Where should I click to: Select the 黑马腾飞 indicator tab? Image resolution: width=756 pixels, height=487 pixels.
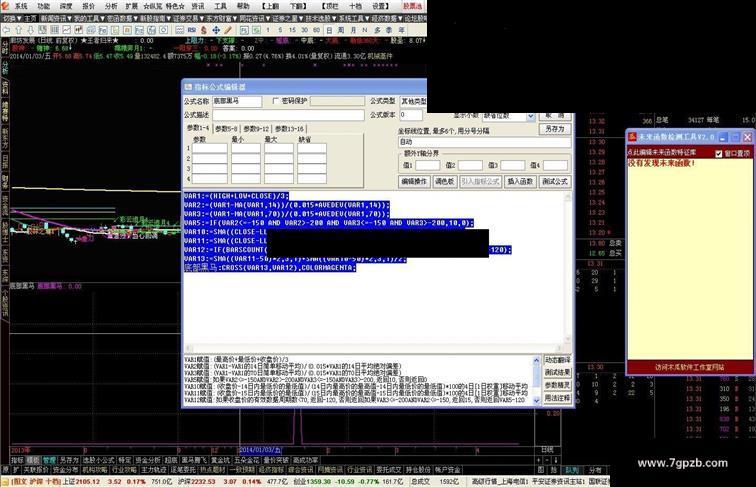pos(194,460)
